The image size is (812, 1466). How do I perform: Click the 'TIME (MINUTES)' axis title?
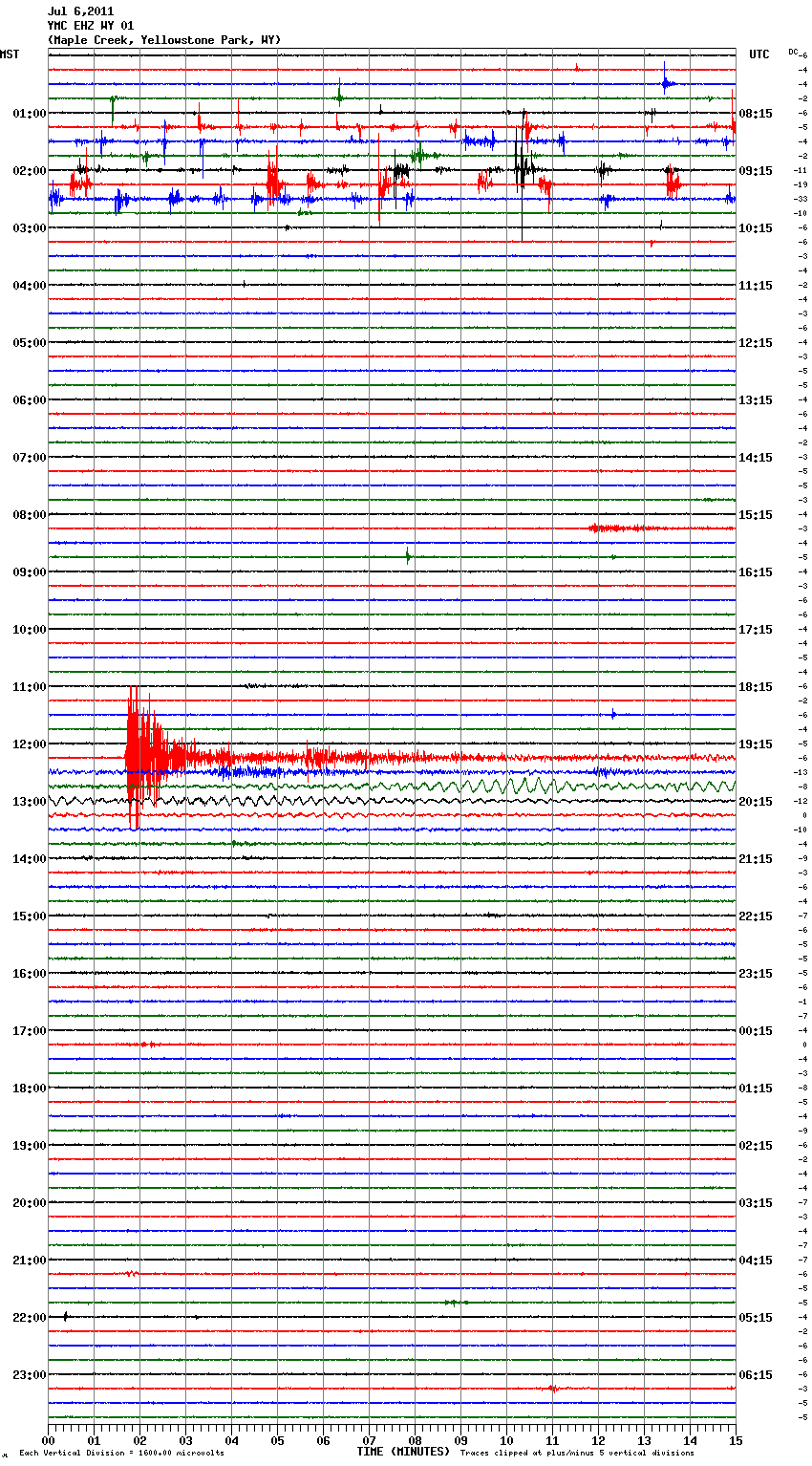click(403, 1452)
